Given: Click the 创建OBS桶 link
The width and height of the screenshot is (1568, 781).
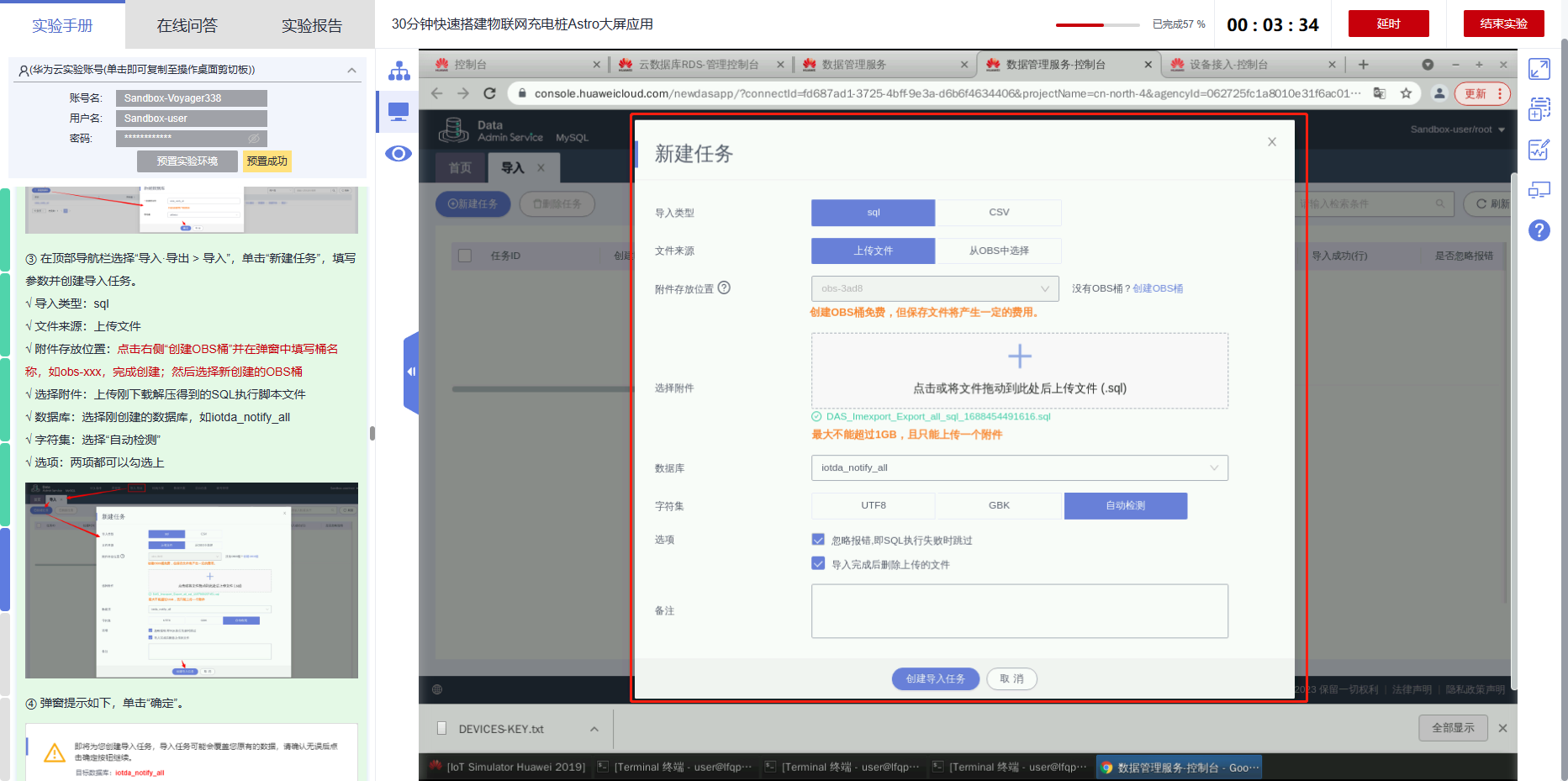Looking at the screenshot, I should [x=1158, y=288].
